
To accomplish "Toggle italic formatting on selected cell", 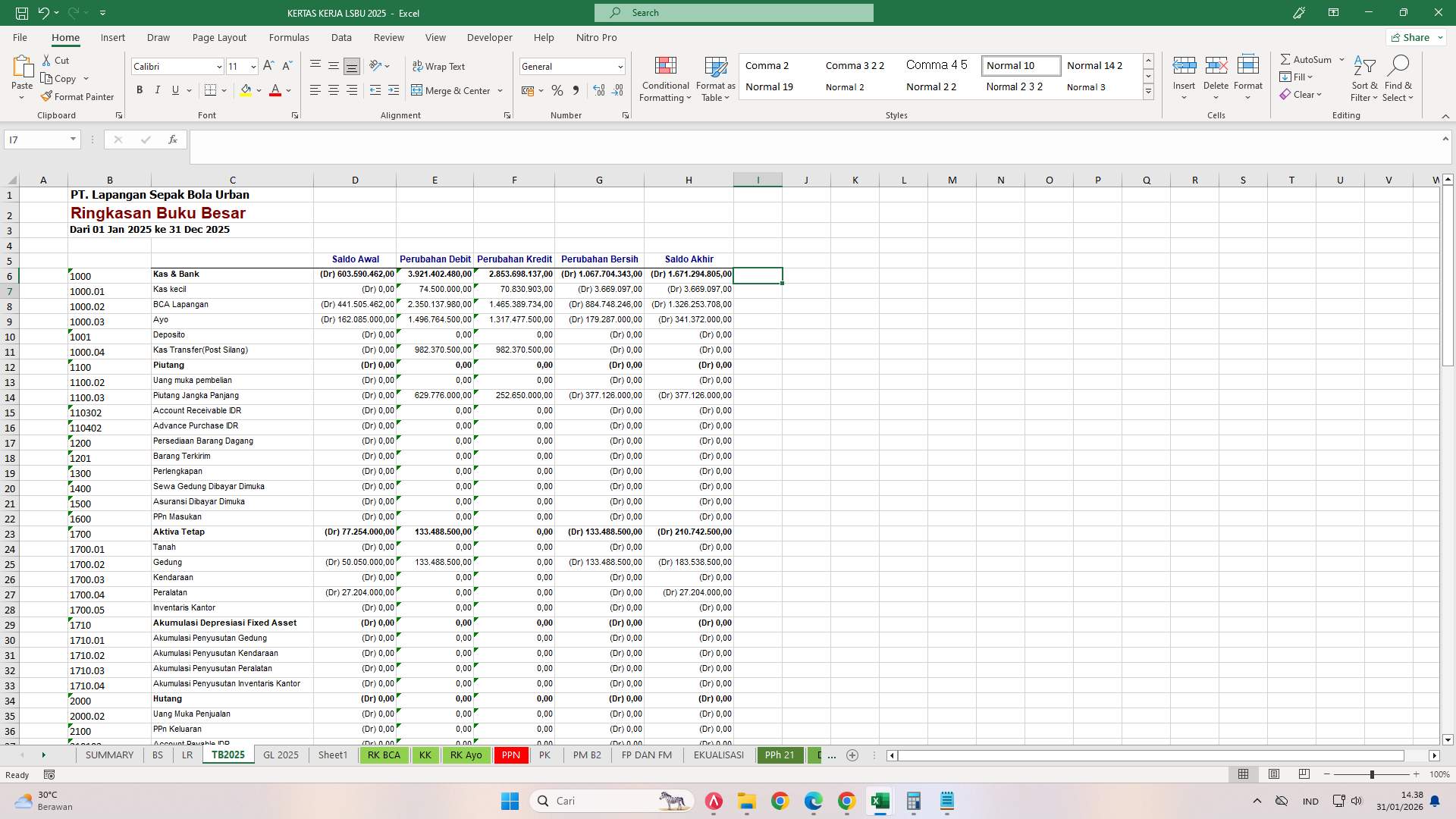I will click(158, 89).
